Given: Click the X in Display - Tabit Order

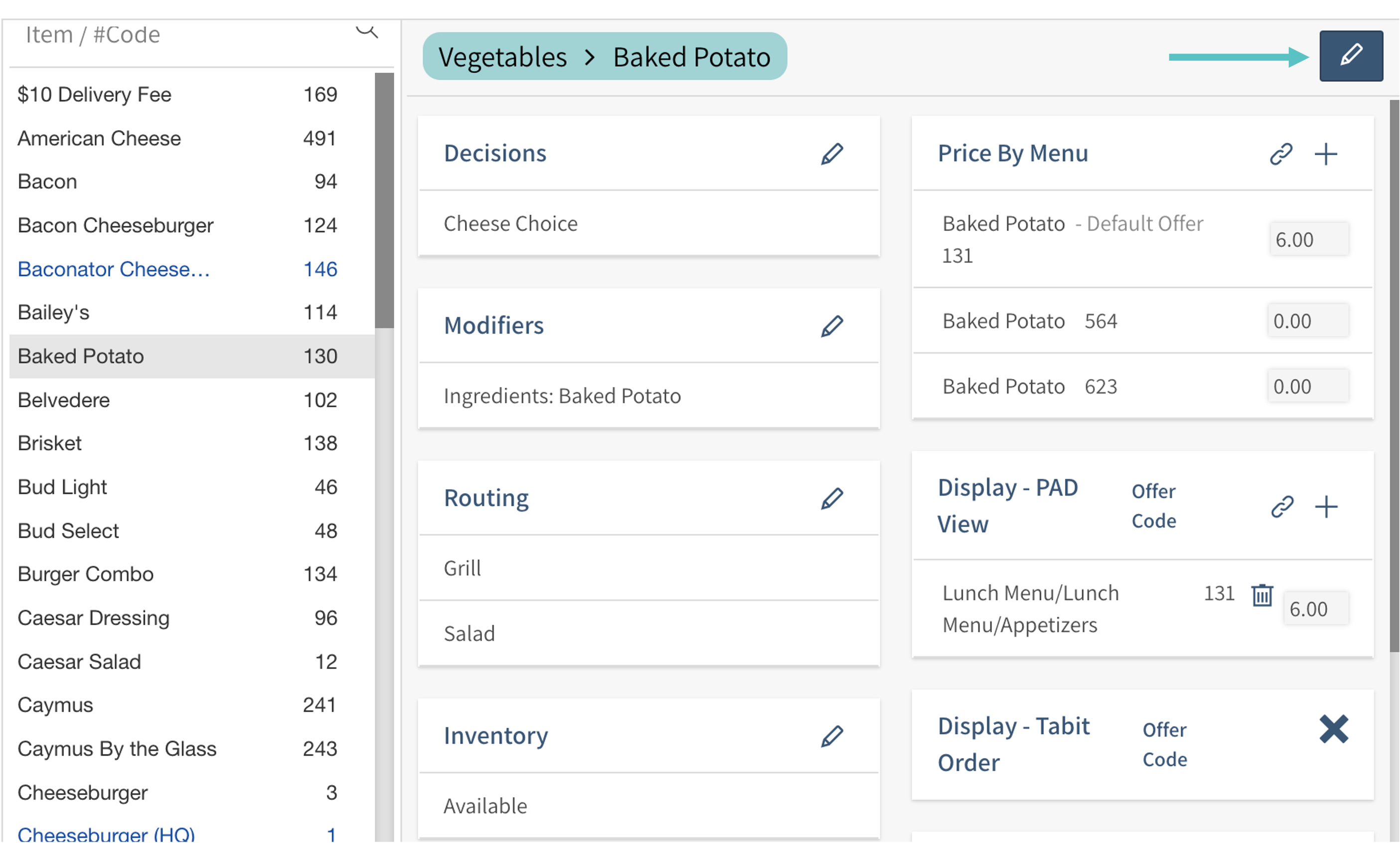Looking at the screenshot, I should click(x=1333, y=729).
